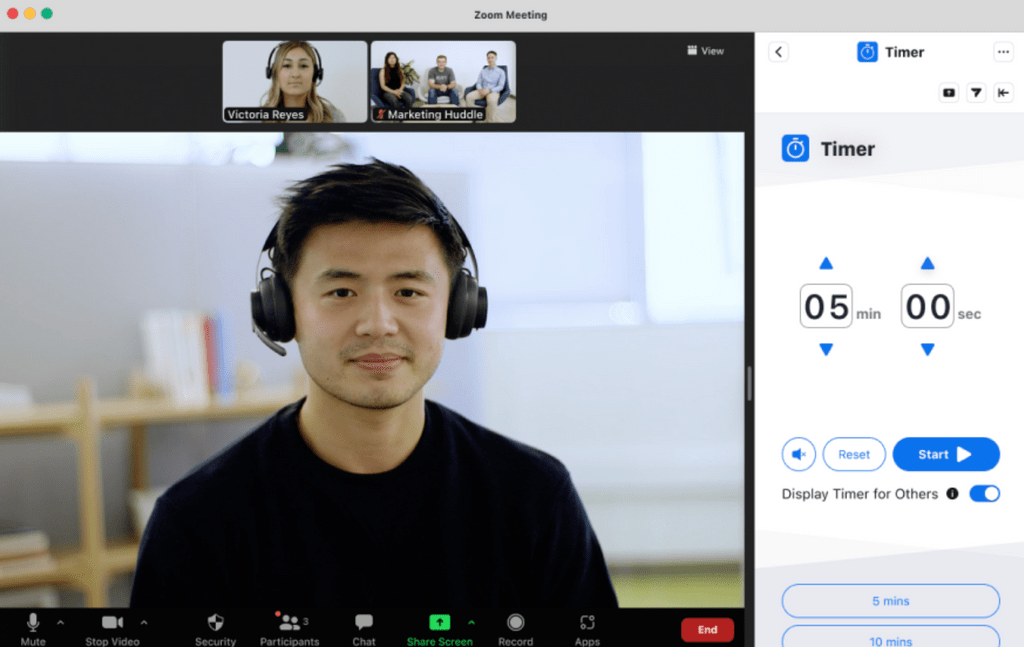Open the Timer more options menu

pyautogui.click(x=1003, y=51)
